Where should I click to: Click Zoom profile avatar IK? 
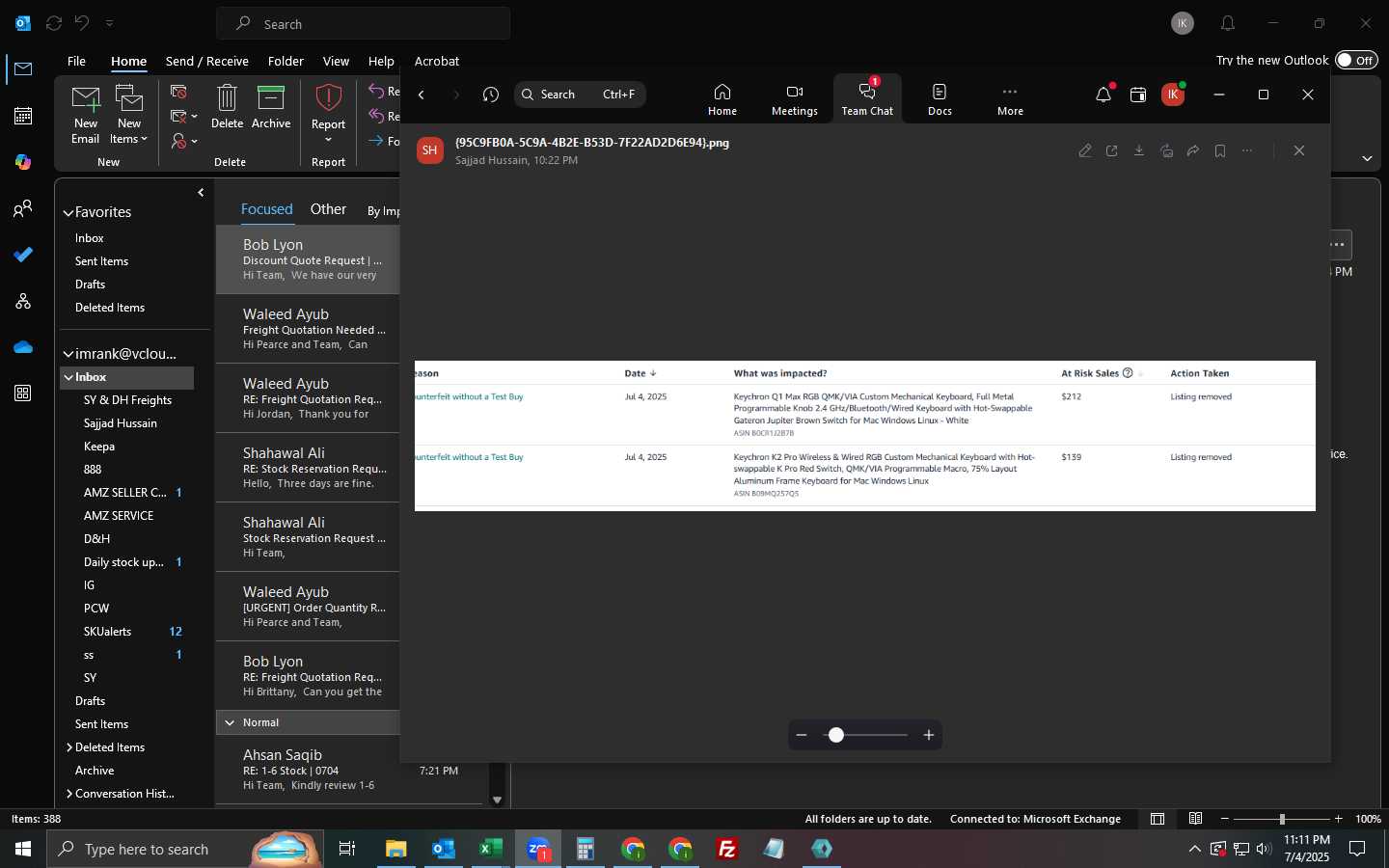pyautogui.click(x=1173, y=95)
